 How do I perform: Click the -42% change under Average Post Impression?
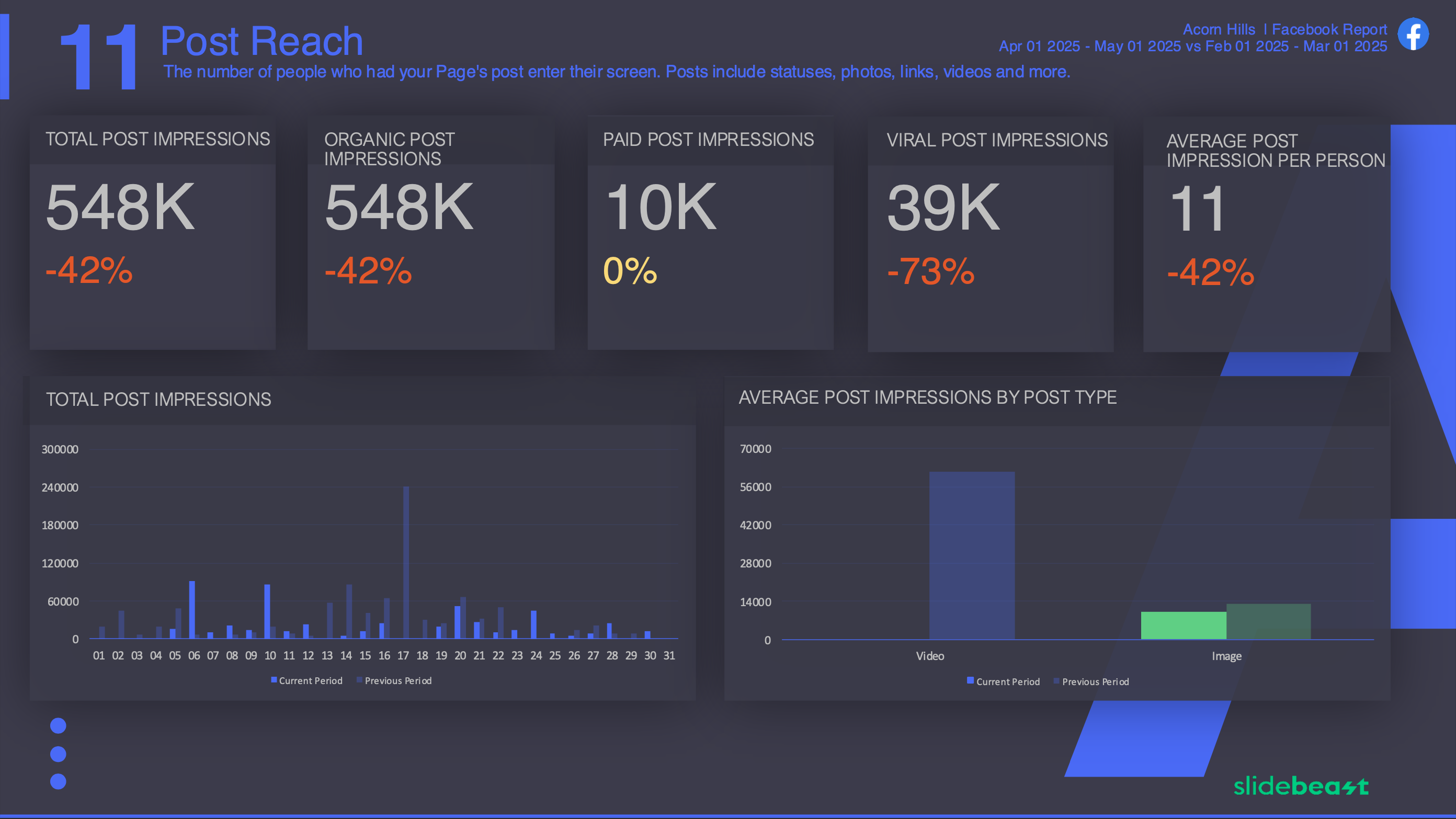pyautogui.click(x=1210, y=273)
